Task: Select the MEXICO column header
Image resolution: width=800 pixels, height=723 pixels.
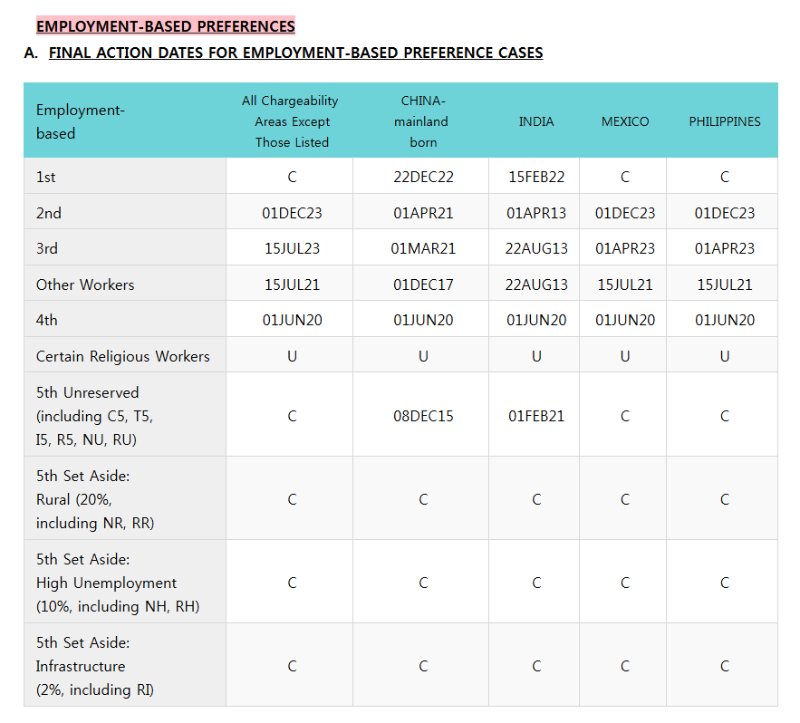Action: tap(624, 121)
